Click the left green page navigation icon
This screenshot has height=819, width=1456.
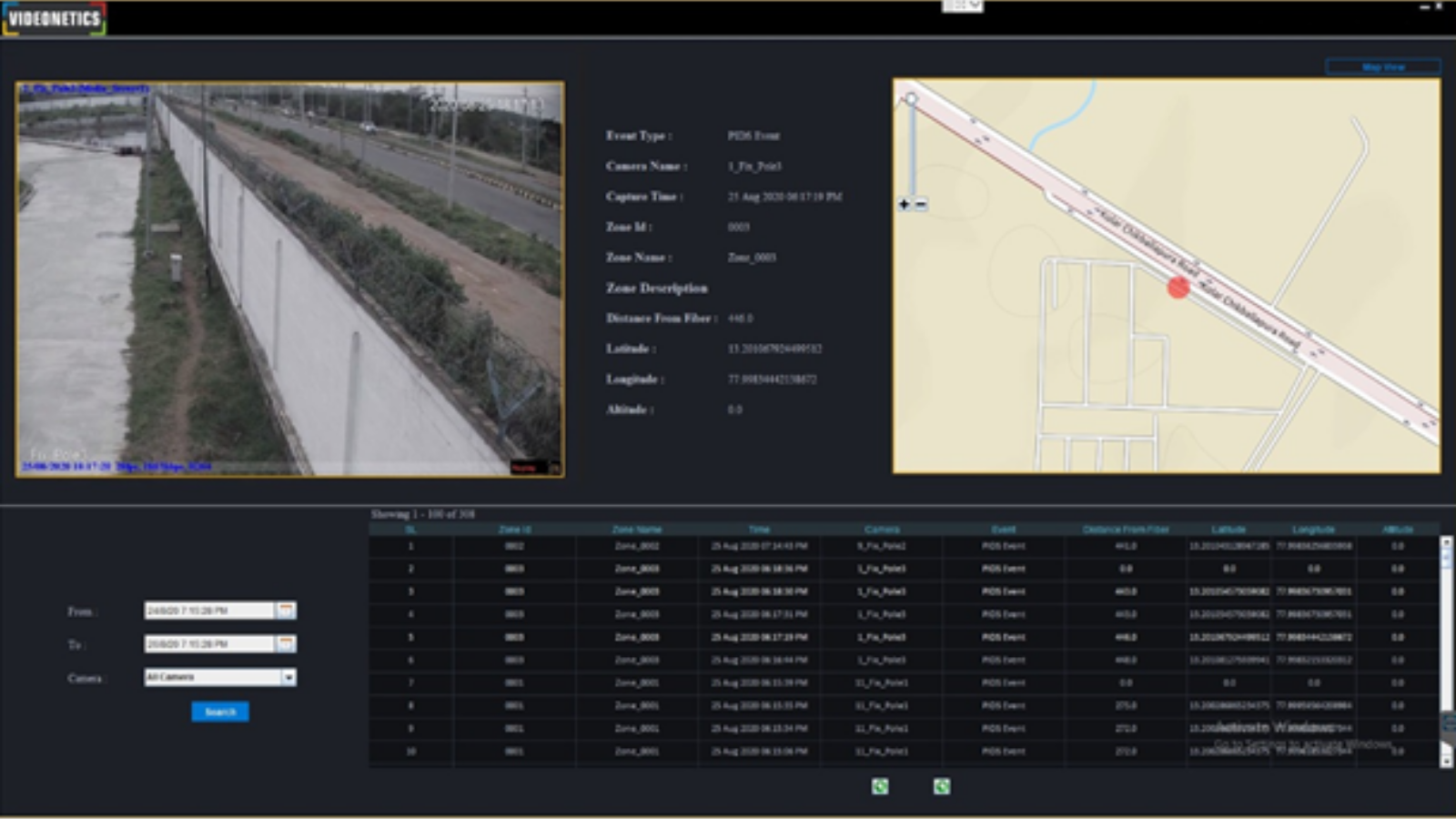point(880,786)
